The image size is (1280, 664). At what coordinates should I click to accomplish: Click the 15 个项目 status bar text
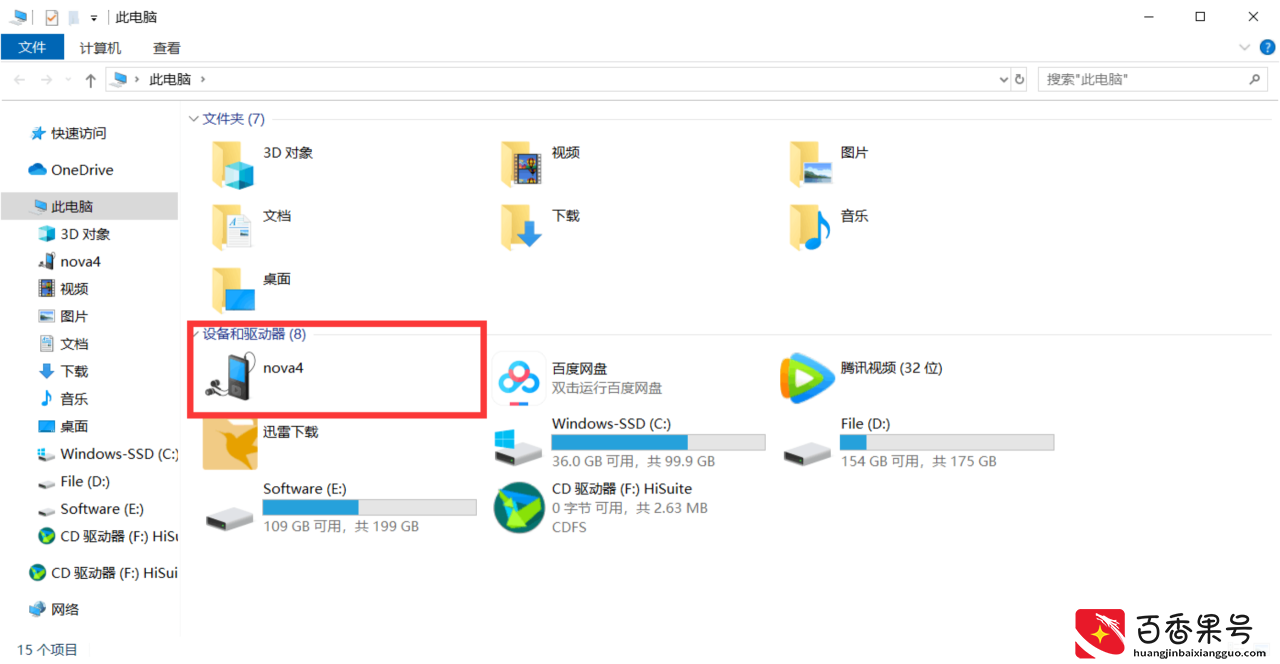click(x=47, y=650)
